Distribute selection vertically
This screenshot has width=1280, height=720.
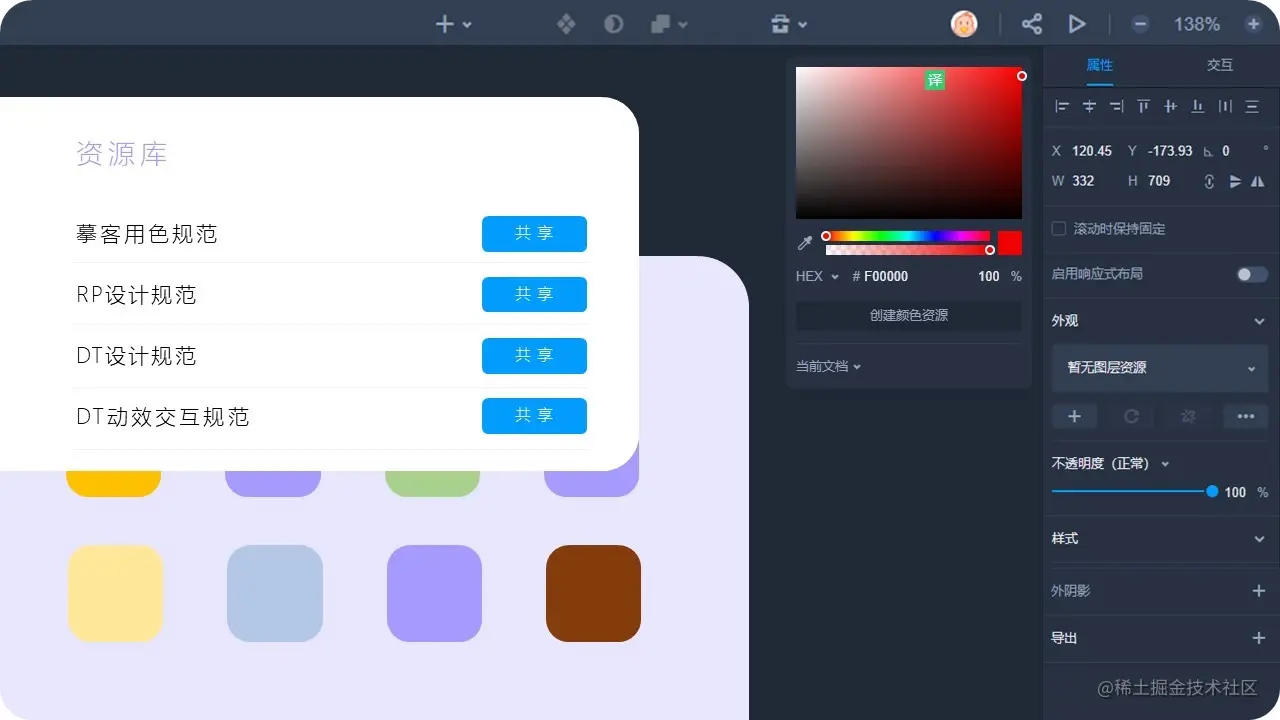point(1252,106)
